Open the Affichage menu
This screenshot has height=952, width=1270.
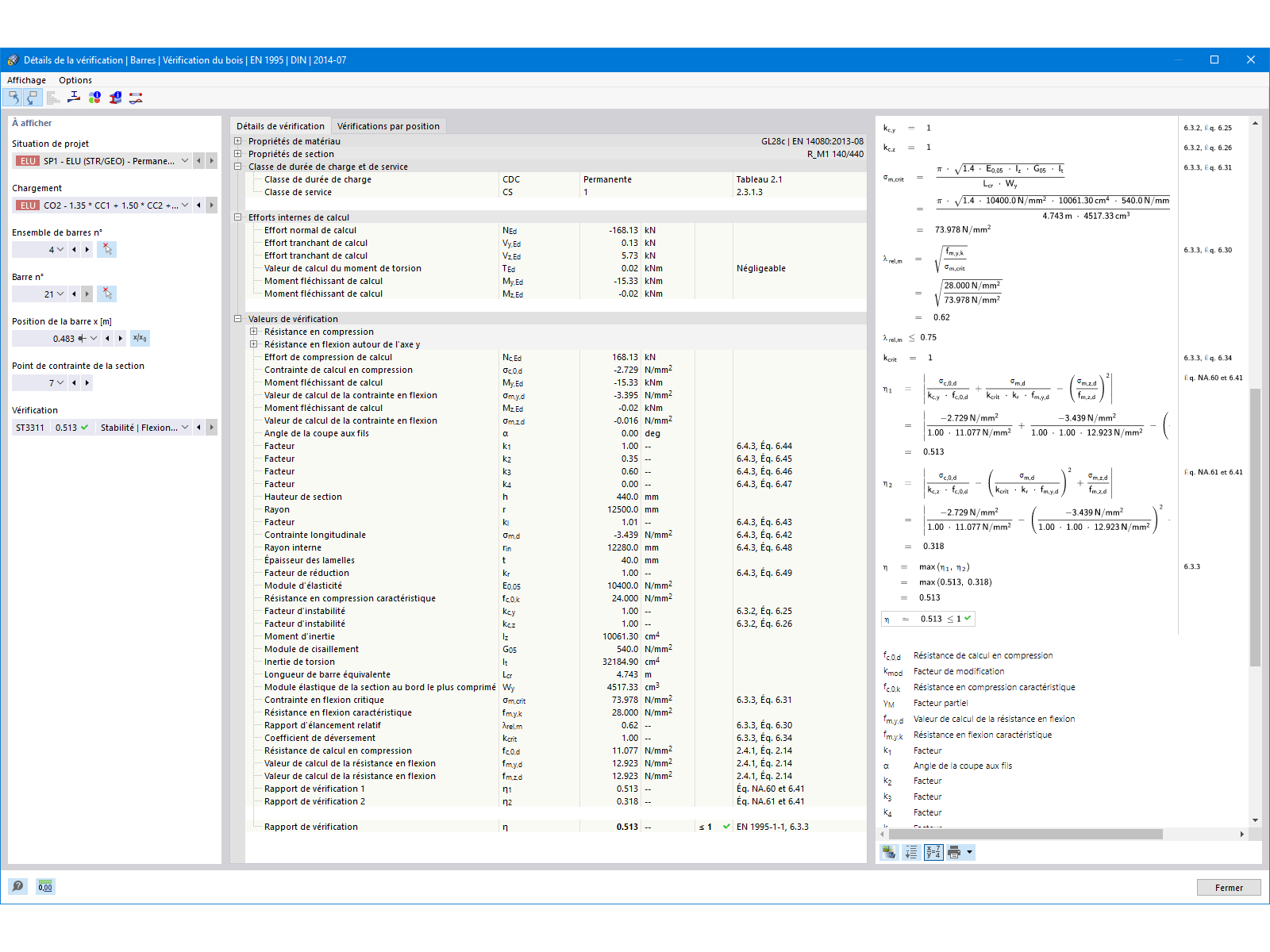pyautogui.click(x=26, y=80)
